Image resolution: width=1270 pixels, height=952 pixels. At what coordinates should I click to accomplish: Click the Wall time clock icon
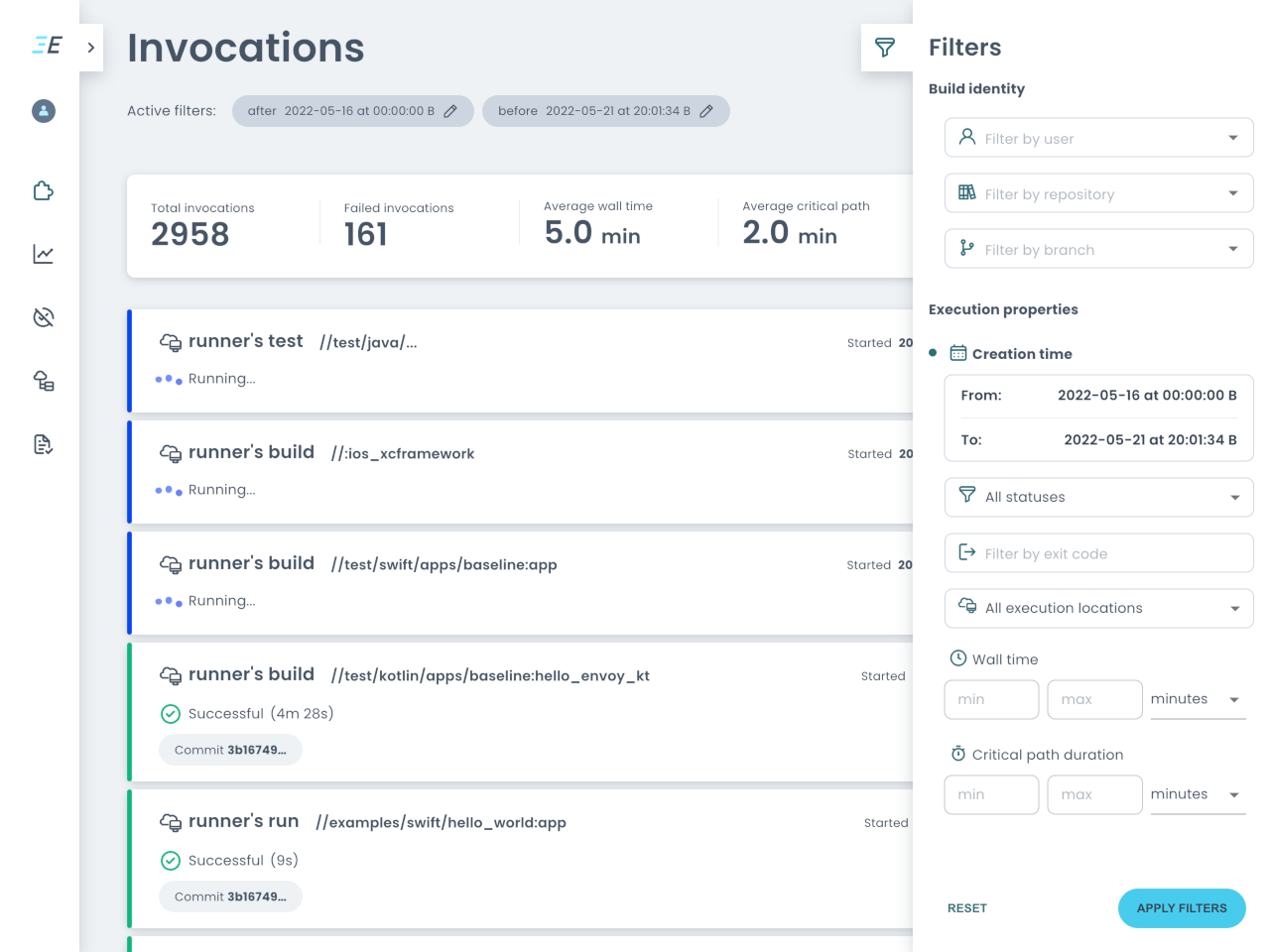(958, 657)
